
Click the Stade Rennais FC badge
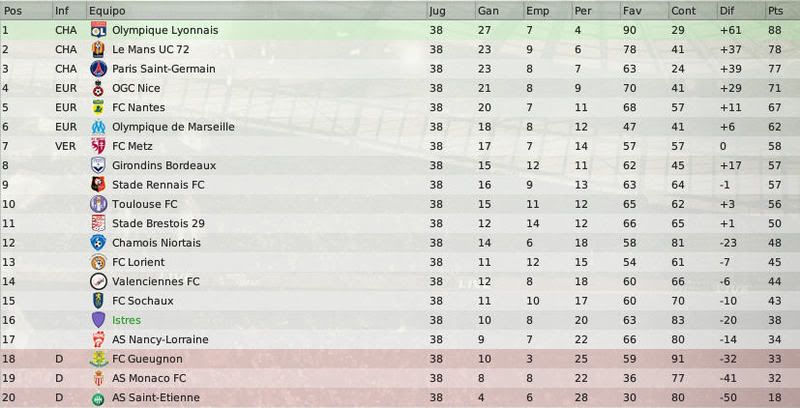(98, 185)
